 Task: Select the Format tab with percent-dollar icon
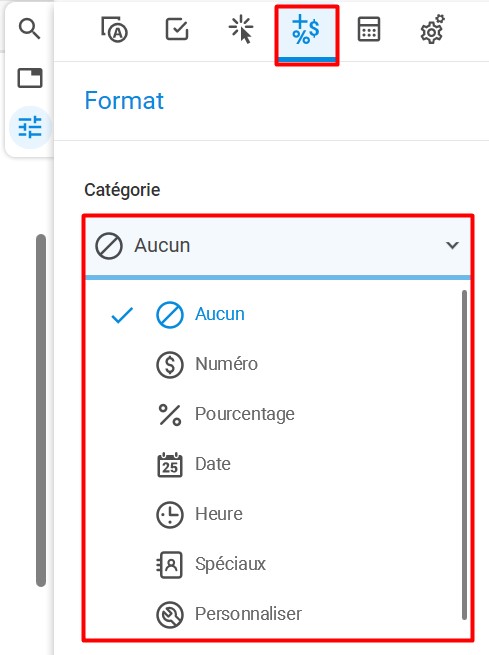307,34
